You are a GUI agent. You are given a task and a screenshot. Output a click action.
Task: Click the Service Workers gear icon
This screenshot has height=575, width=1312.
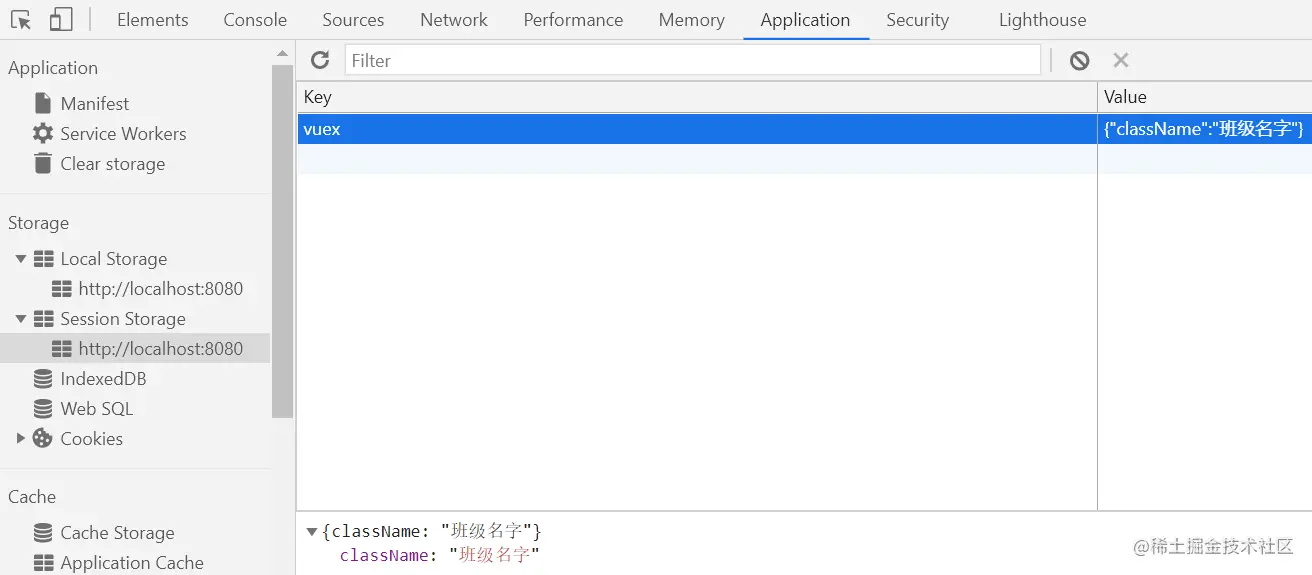click(x=42, y=133)
